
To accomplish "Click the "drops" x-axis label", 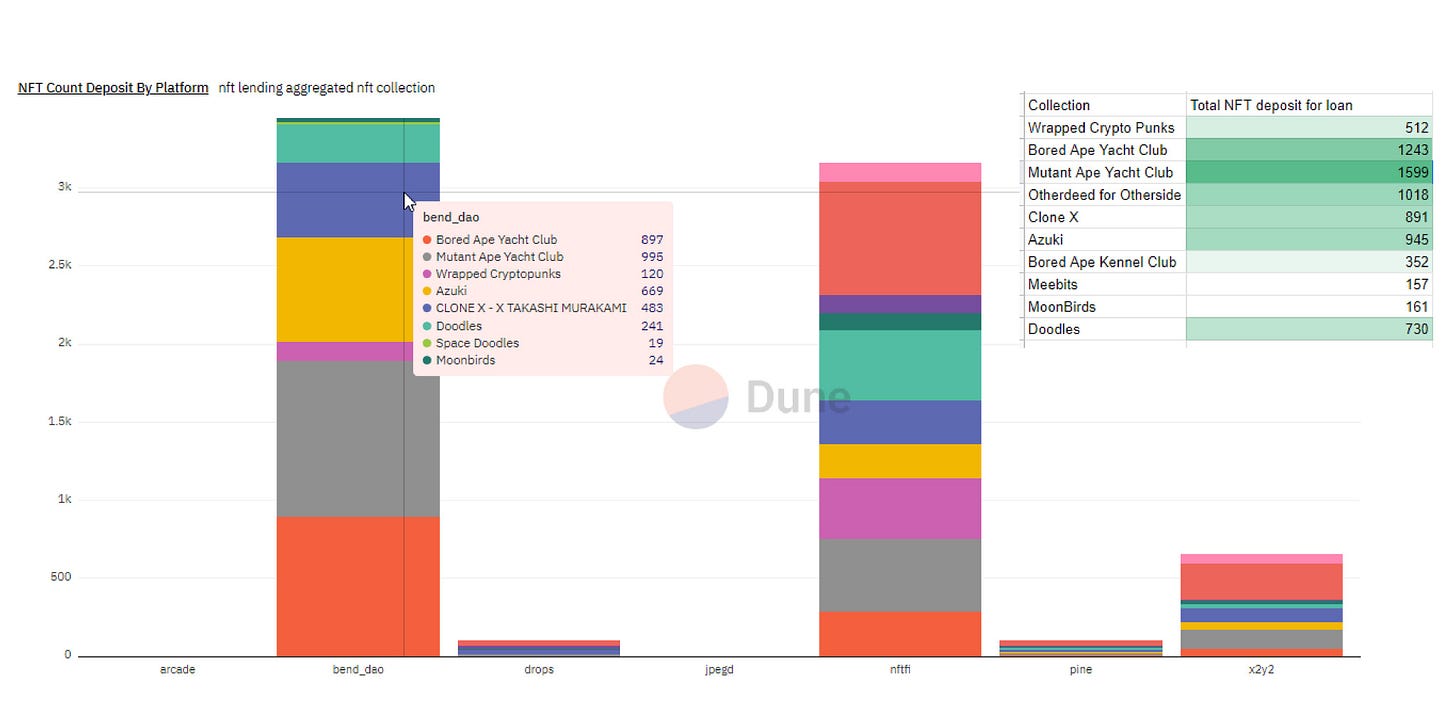I will (x=539, y=670).
